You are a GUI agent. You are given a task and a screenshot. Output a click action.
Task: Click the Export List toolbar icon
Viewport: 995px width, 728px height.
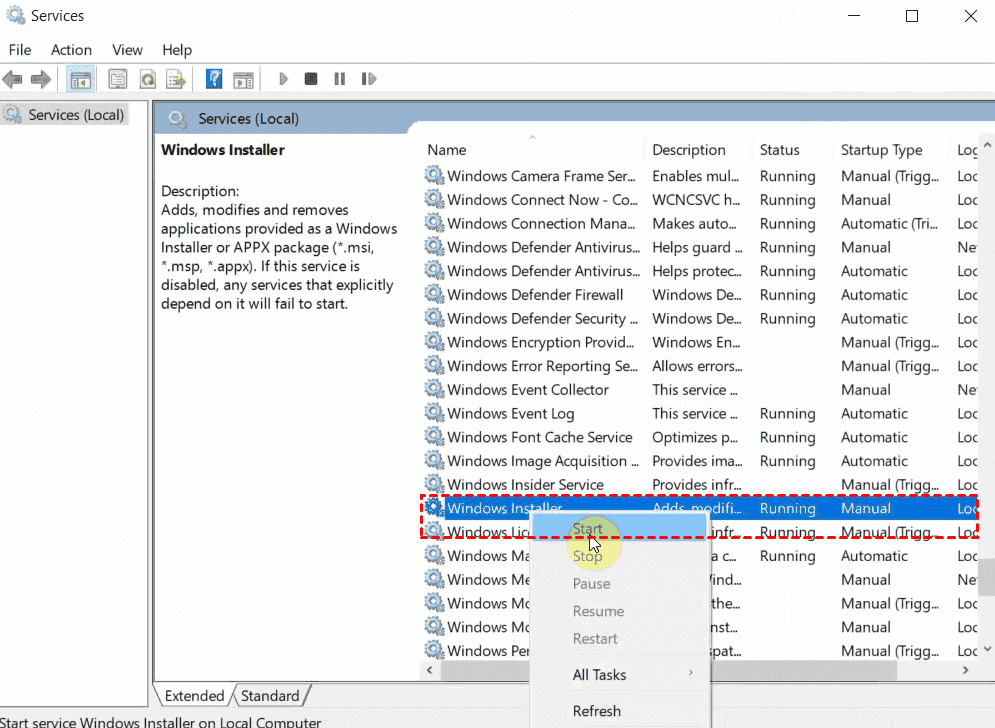pos(176,79)
